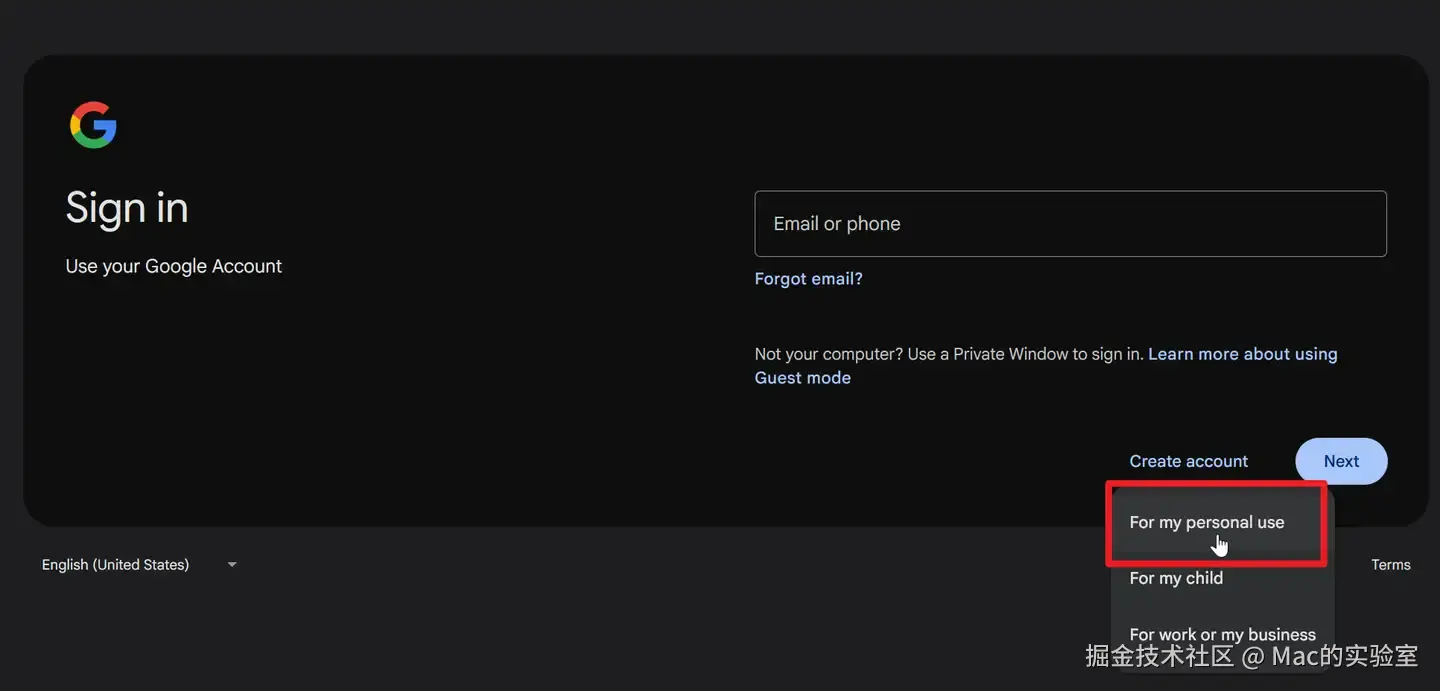
Task: Click the Google logo icon
Action: click(x=93, y=125)
